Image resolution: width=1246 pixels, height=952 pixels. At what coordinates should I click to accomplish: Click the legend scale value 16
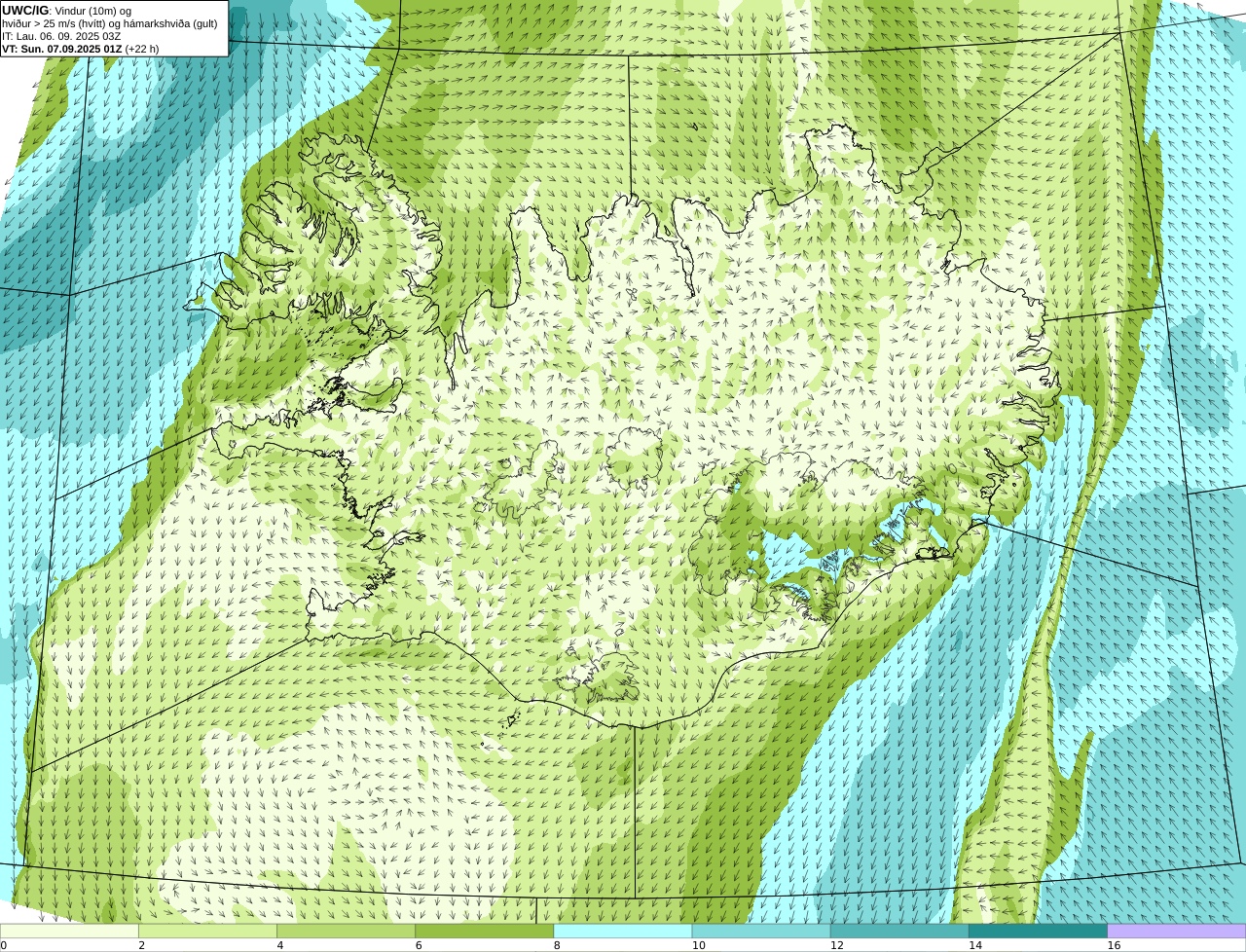point(1114,945)
